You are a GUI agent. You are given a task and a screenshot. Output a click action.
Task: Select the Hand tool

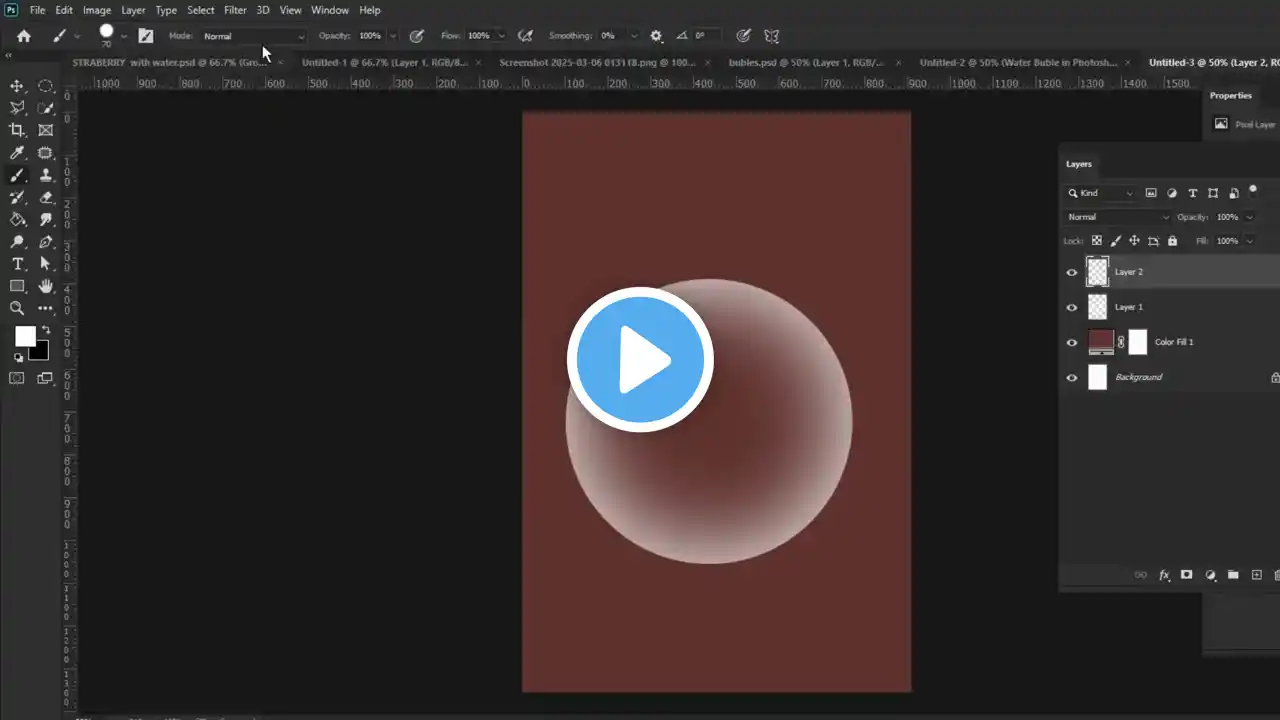pos(46,286)
